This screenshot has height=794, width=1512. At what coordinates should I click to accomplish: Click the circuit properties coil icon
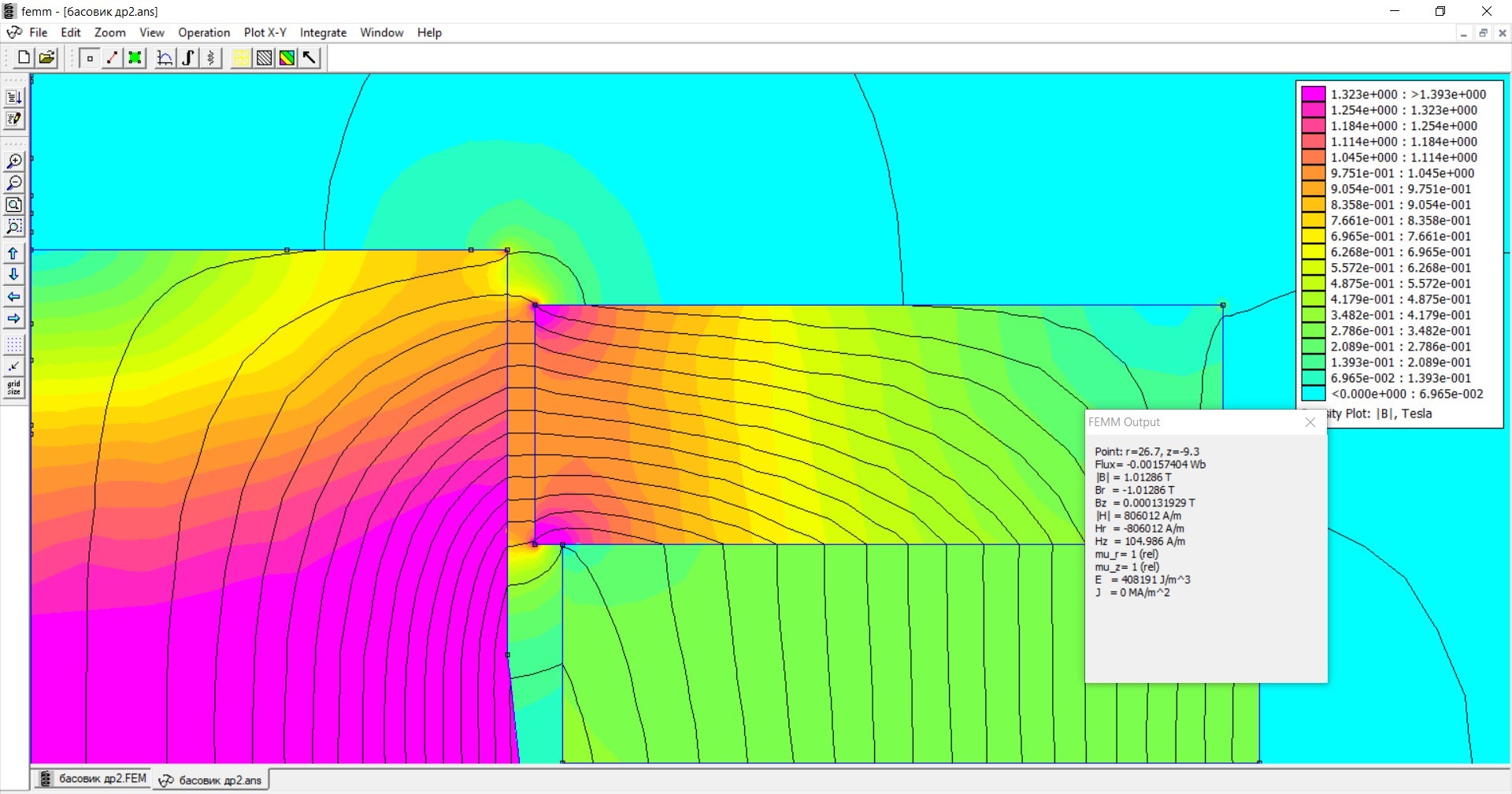pos(210,58)
